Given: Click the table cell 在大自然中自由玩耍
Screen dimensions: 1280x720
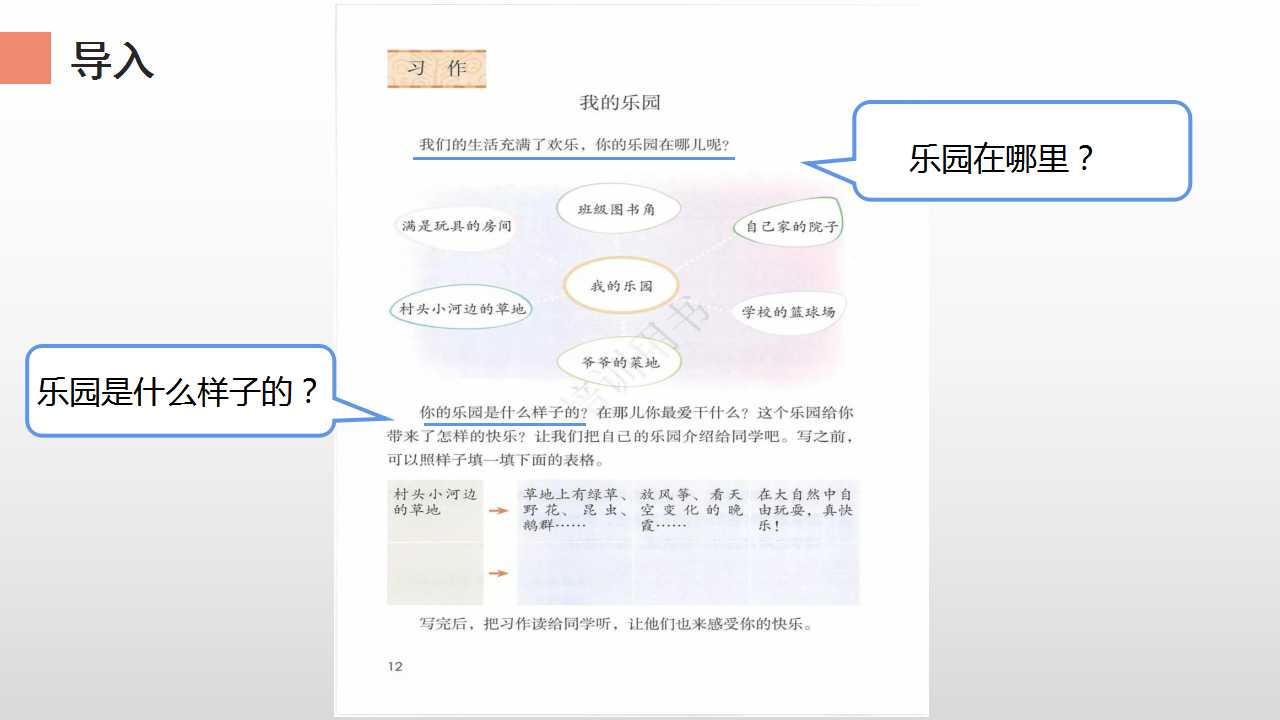Looking at the screenshot, I should point(805,510).
